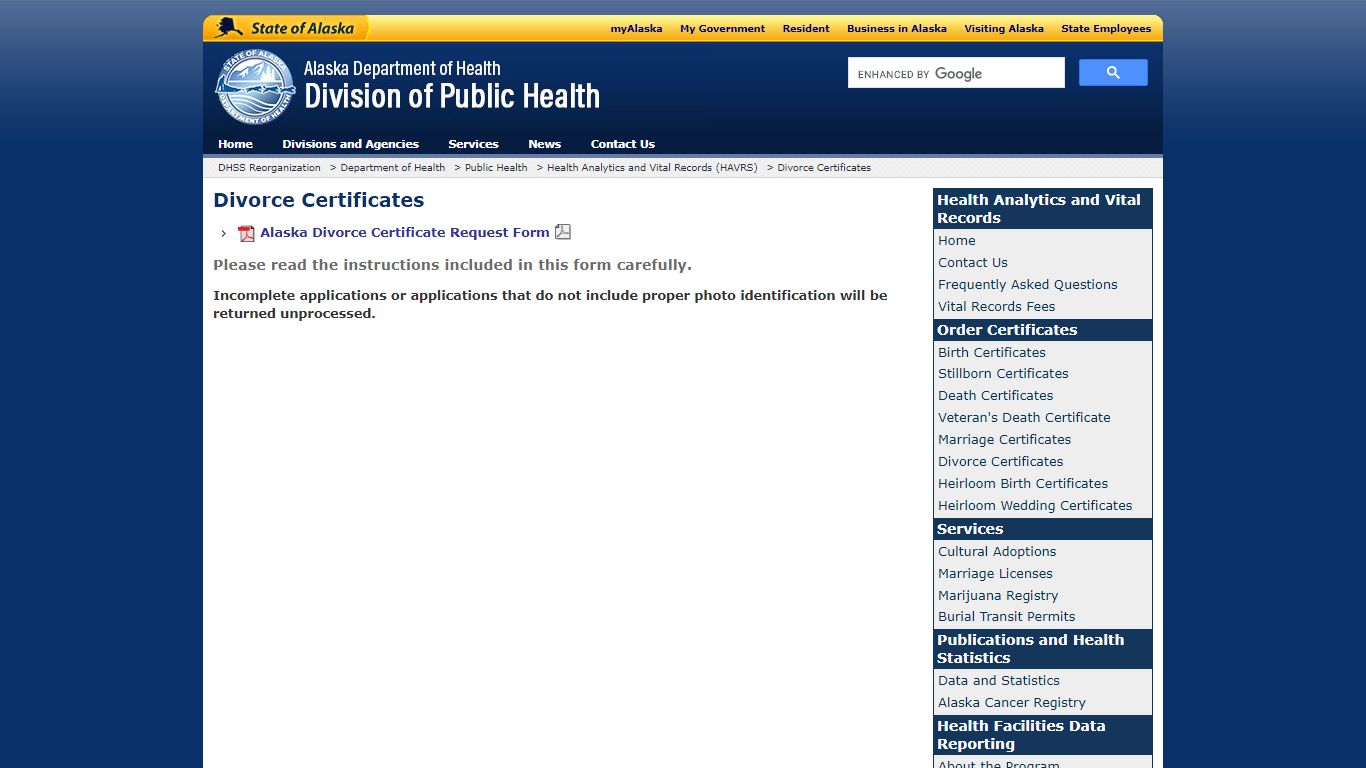Click Health Analytics and Vital Records (HAVRS) breadcrumb
Viewport: 1366px width, 768px height.
click(x=652, y=168)
